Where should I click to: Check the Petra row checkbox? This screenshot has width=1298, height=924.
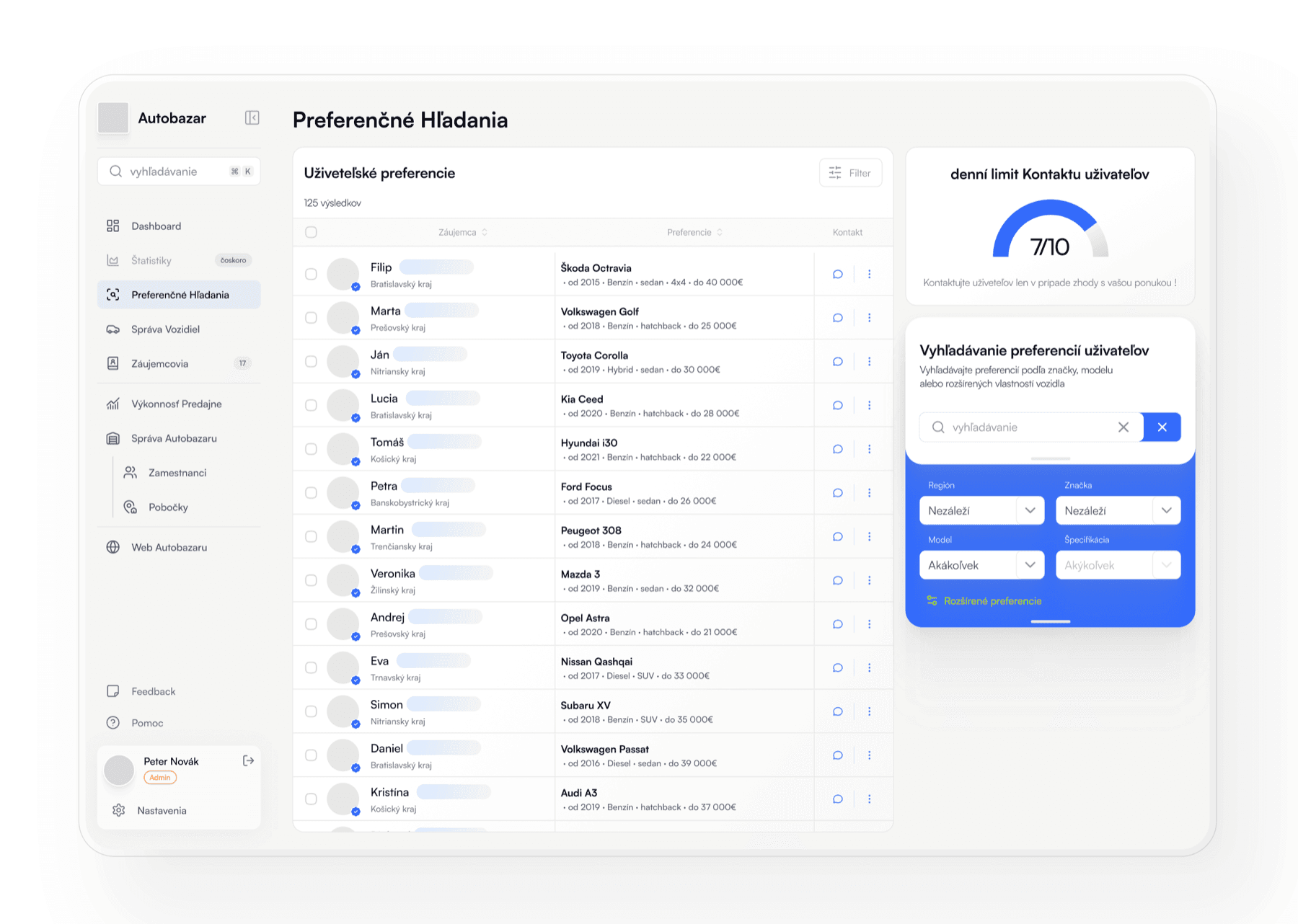(x=311, y=493)
